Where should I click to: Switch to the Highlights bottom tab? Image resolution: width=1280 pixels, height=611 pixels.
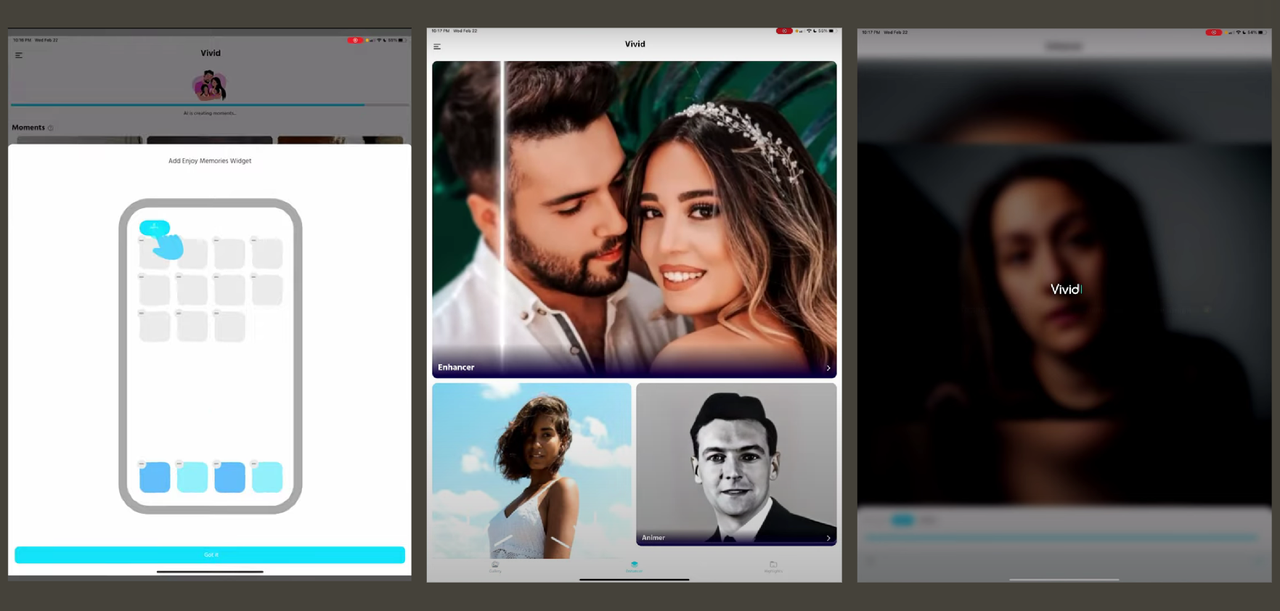pos(773,567)
